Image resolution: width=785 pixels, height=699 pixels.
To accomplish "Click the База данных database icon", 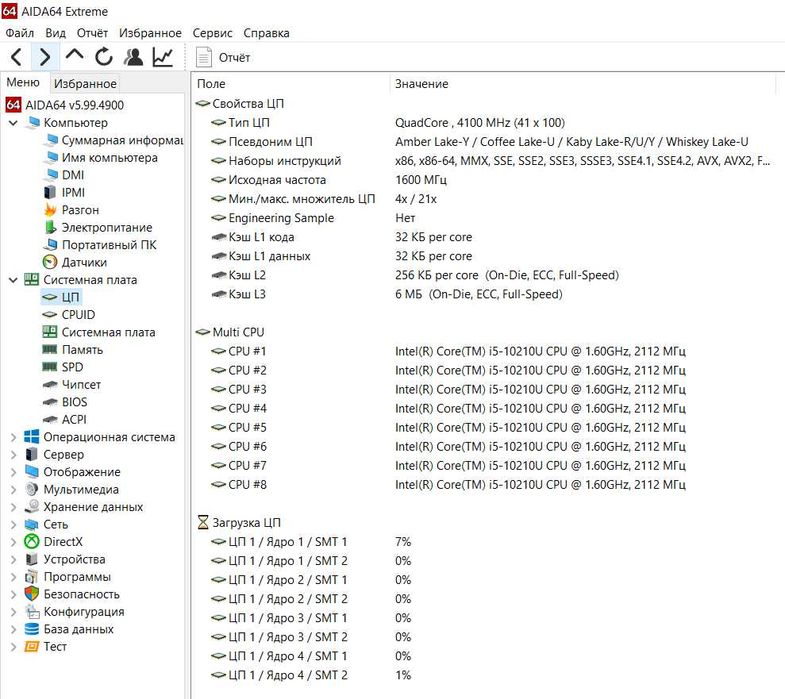I will (x=32, y=629).
